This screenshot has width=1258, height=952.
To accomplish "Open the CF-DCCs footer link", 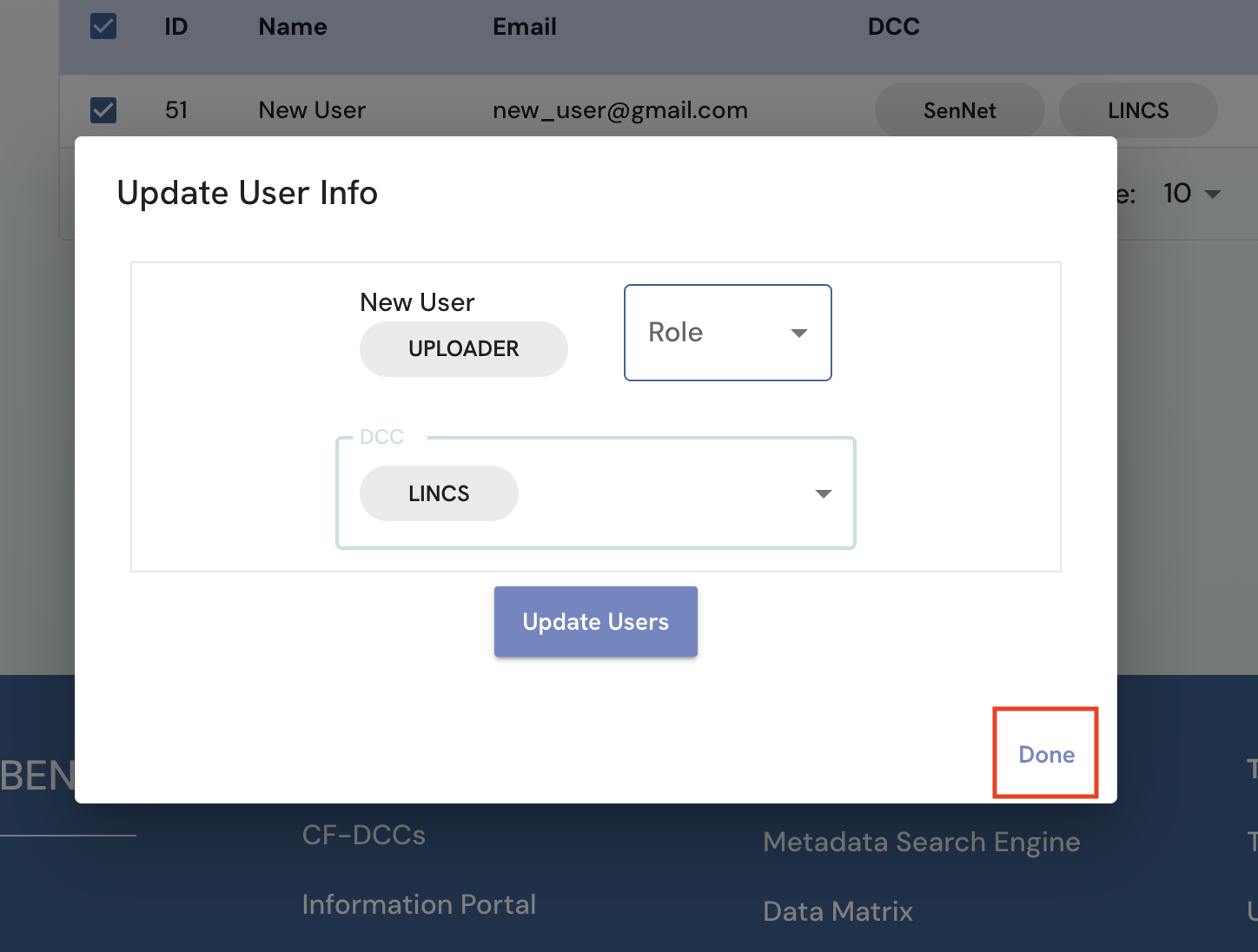I will click(x=364, y=835).
